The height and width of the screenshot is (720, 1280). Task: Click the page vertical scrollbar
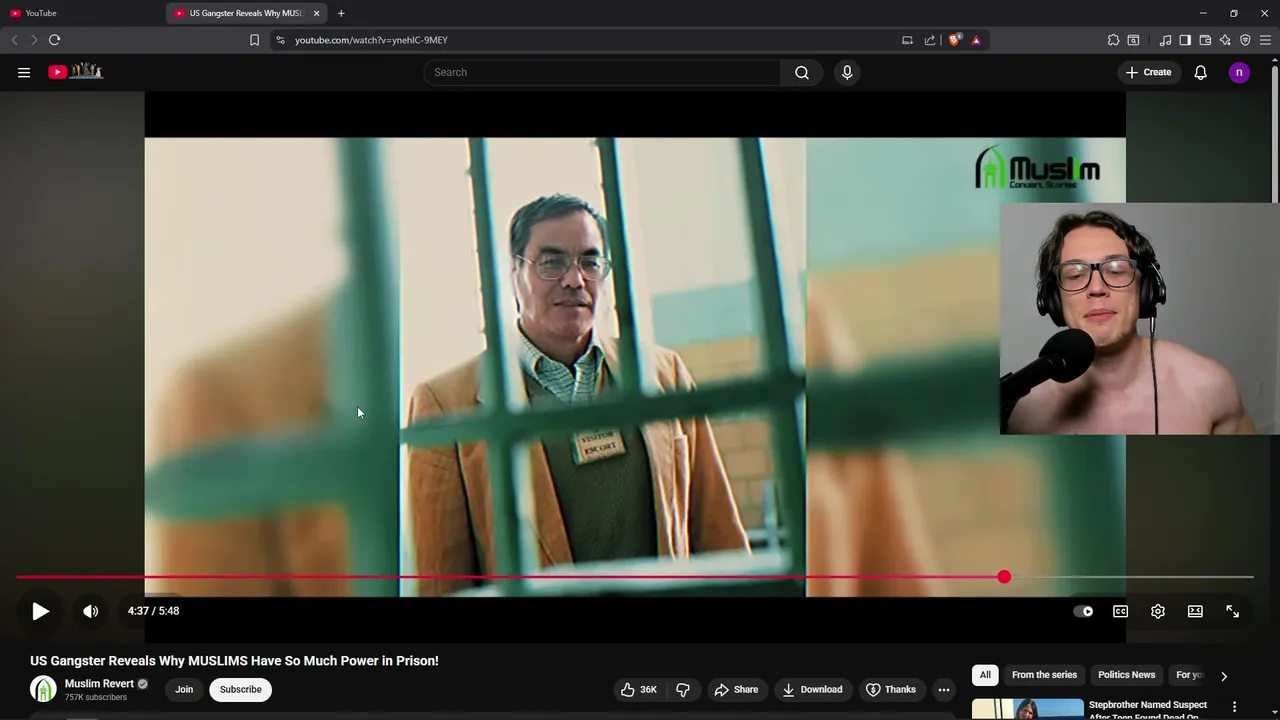click(1274, 135)
